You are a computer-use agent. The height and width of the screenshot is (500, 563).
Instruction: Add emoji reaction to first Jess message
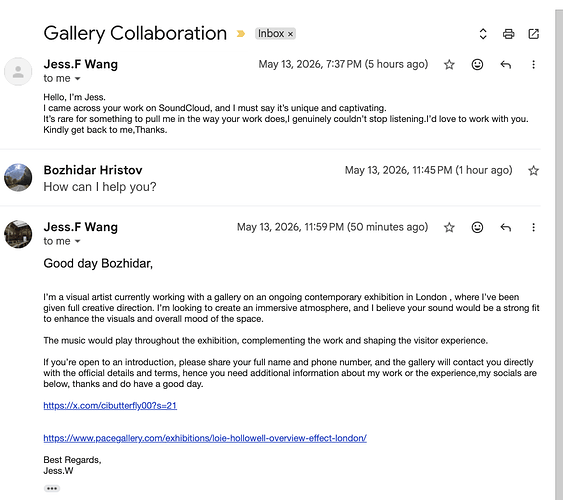tap(477, 65)
